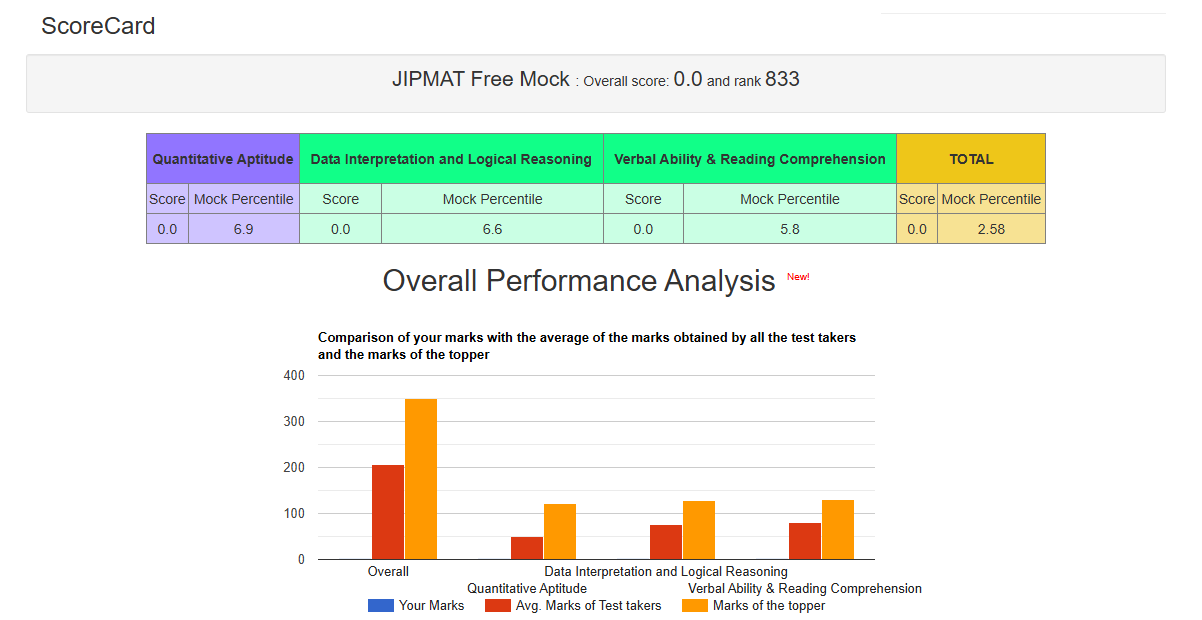
Task: Click the Overall Performance Analysis heading
Action: point(579,281)
